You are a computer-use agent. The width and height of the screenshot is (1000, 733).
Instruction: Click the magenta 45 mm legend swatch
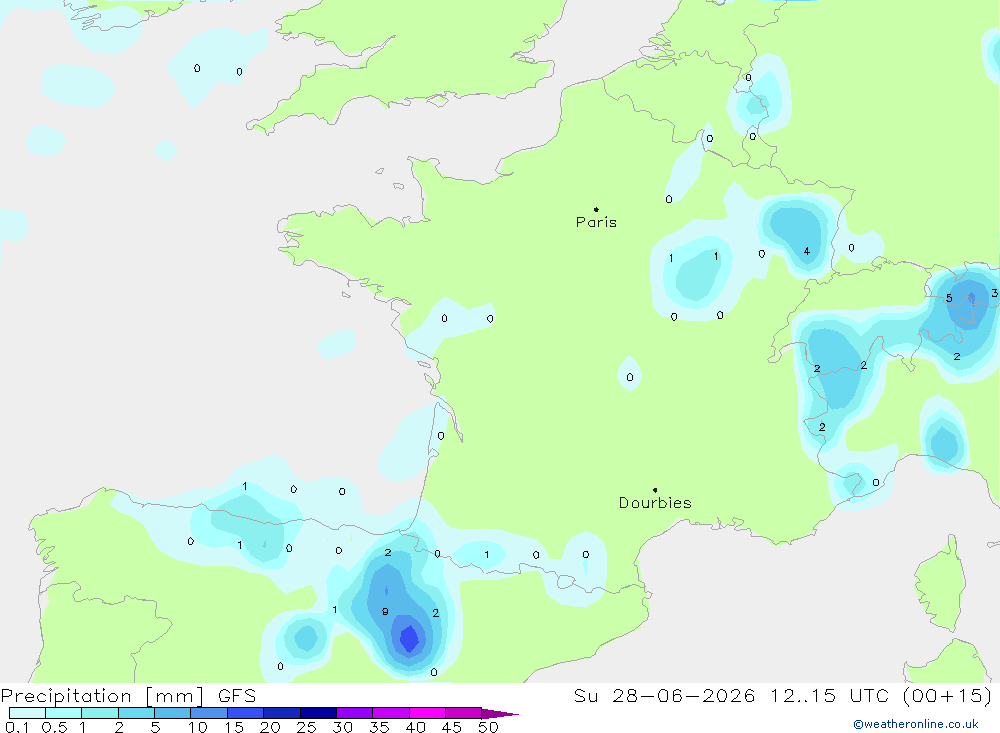click(464, 713)
